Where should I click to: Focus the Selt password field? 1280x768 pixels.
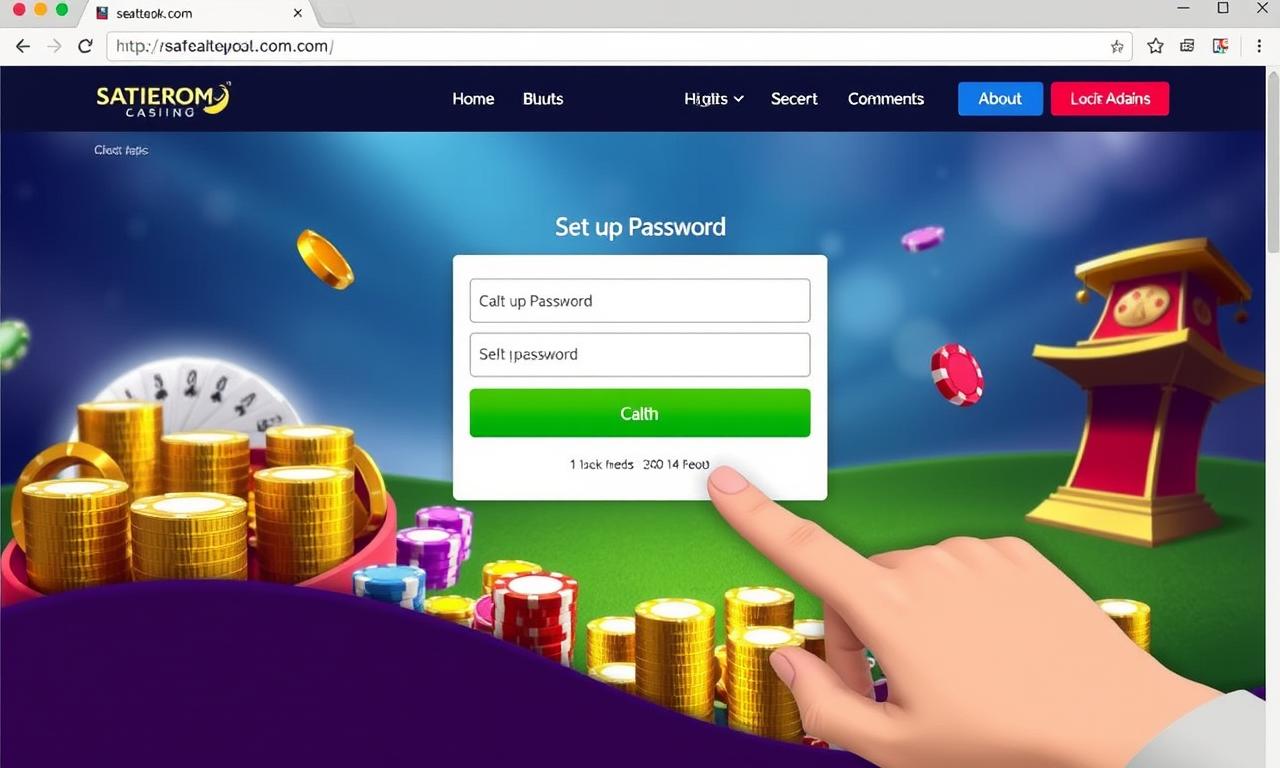click(640, 354)
